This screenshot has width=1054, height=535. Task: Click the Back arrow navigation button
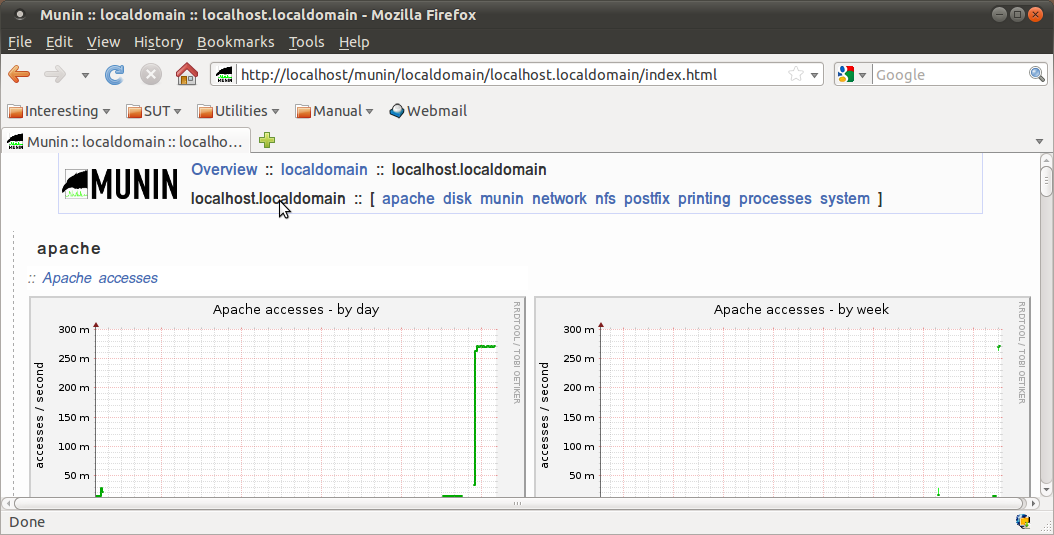tap(19, 75)
